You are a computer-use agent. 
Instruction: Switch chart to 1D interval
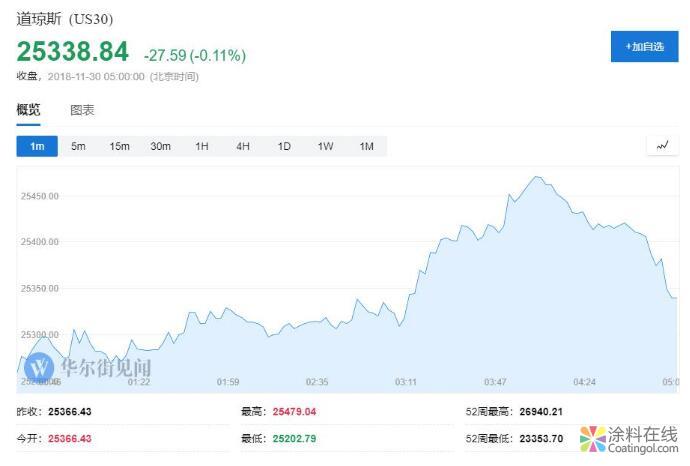pos(284,147)
